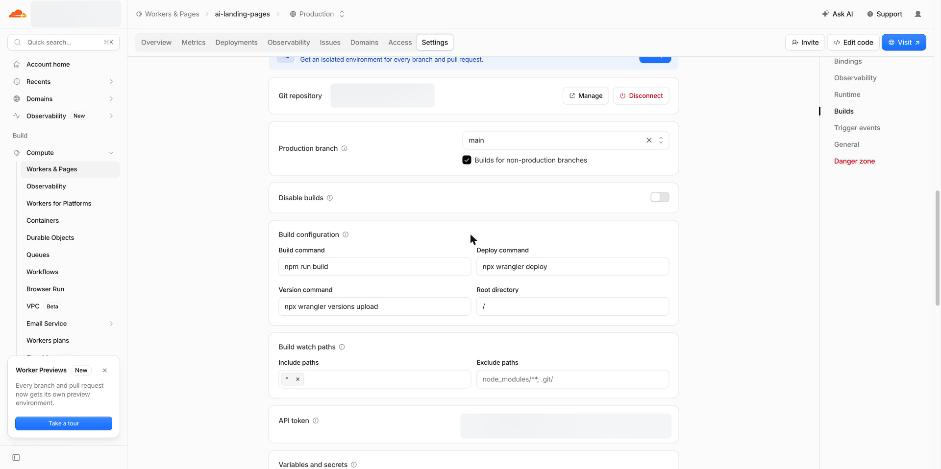
Task: Select the Settings tab
Action: [434, 43]
